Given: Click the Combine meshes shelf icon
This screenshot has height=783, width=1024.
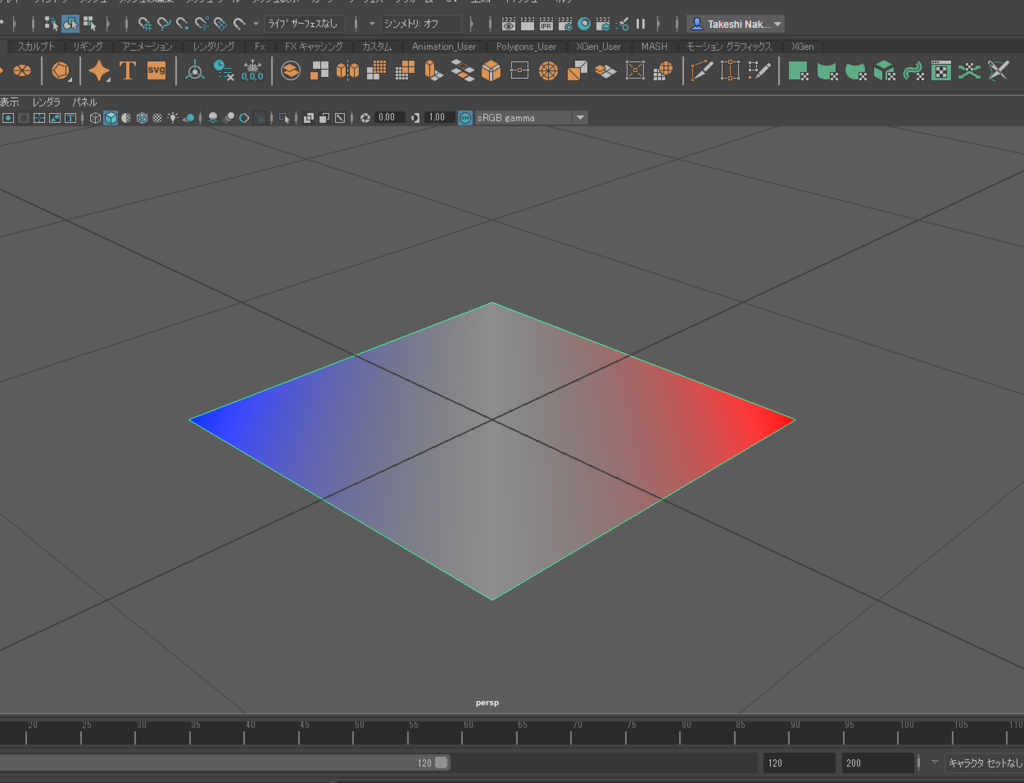Looking at the screenshot, I should [x=291, y=71].
